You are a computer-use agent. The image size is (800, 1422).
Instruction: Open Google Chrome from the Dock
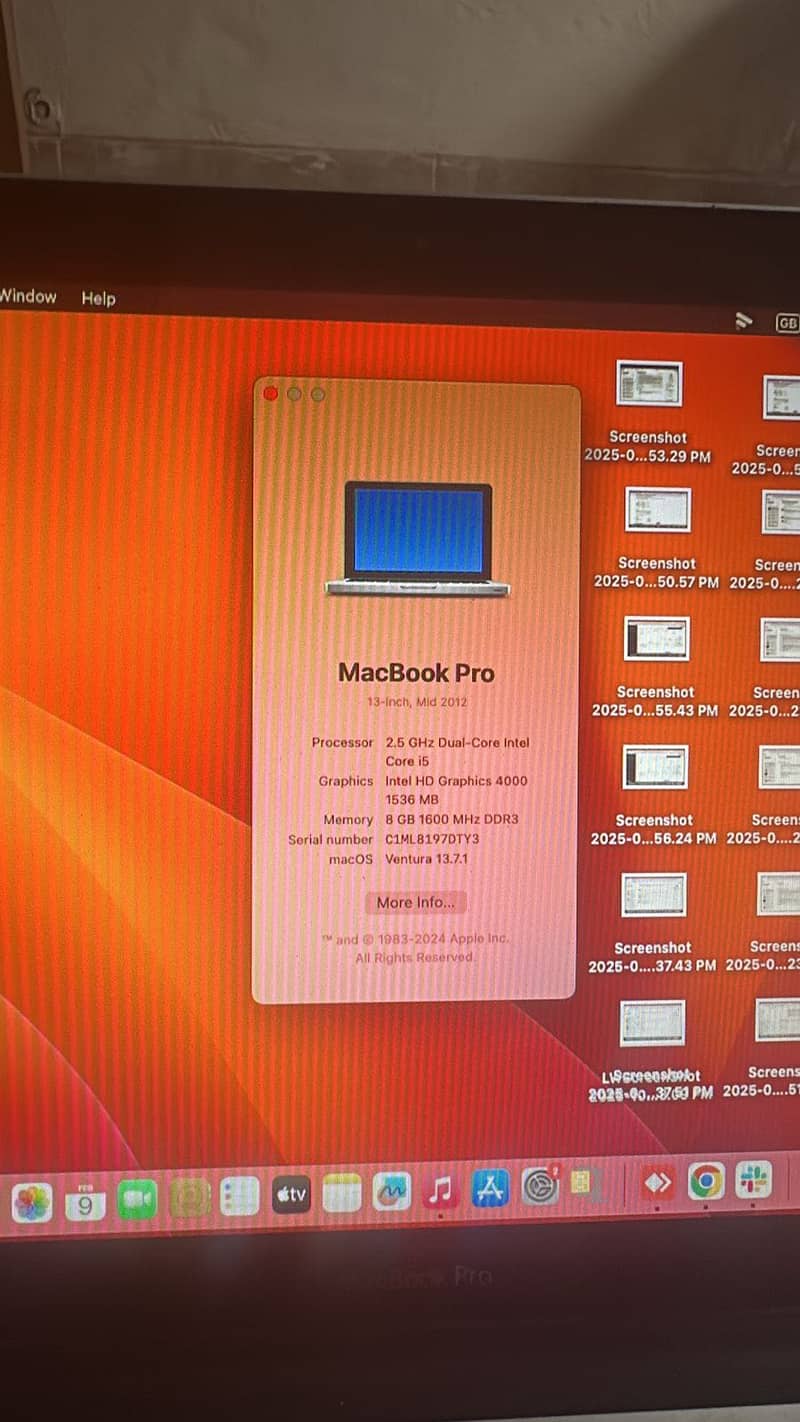coord(706,1182)
